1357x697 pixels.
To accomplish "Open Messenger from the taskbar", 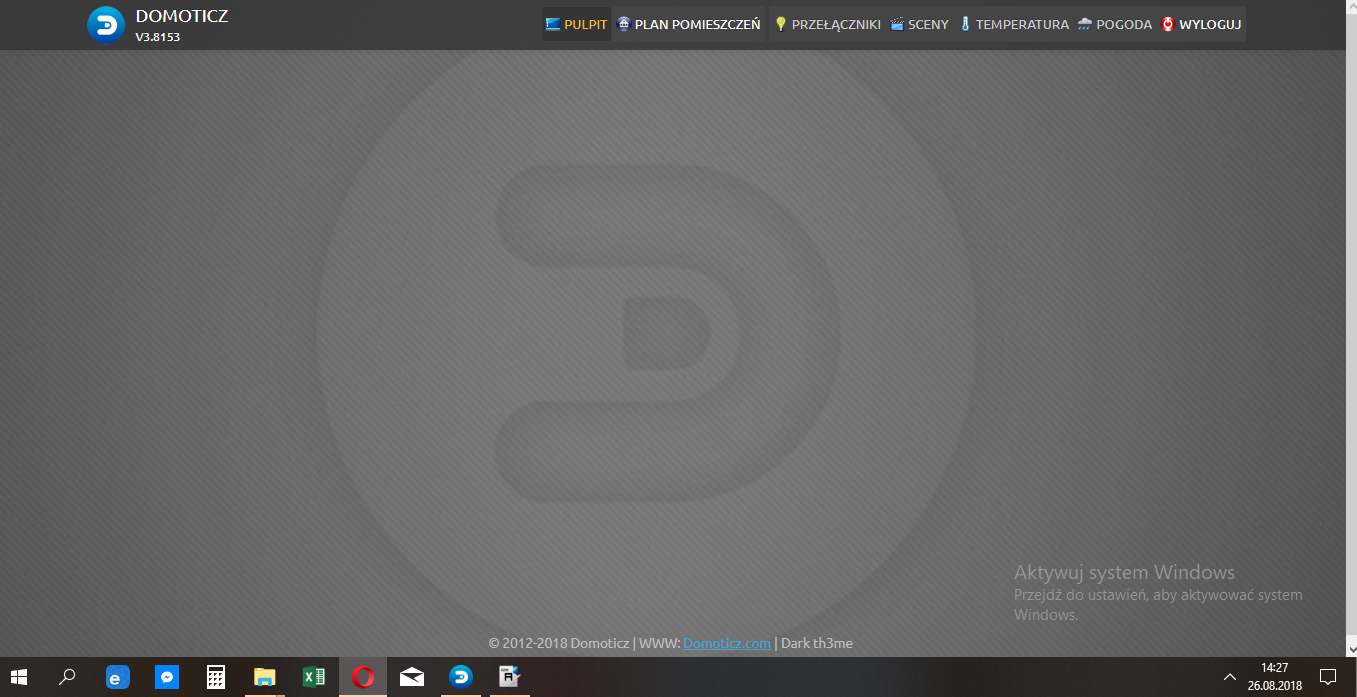I will [x=167, y=677].
